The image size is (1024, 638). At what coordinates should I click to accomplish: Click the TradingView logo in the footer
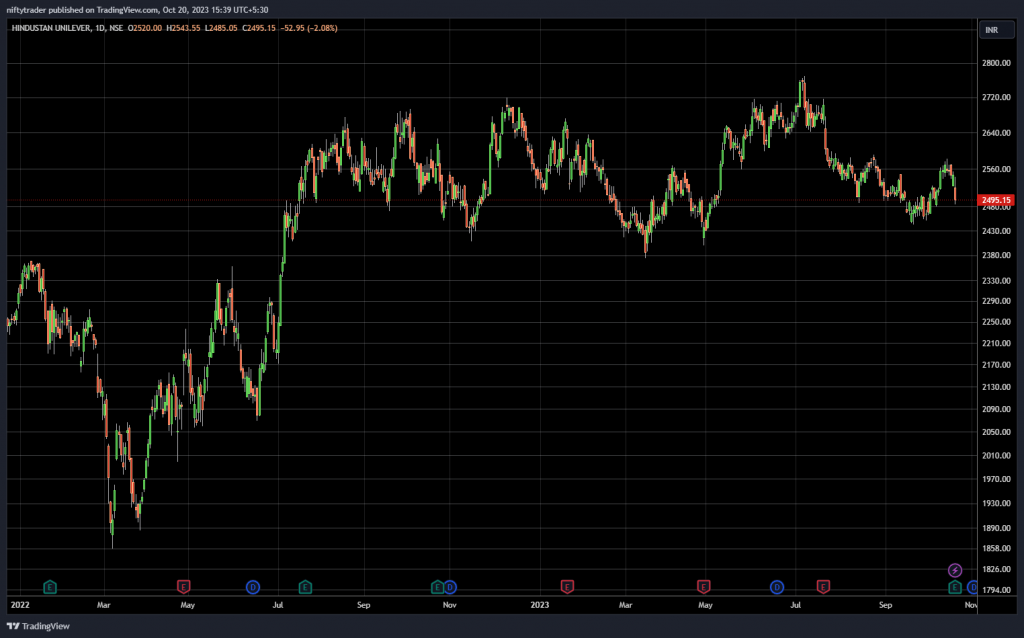(x=39, y=626)
